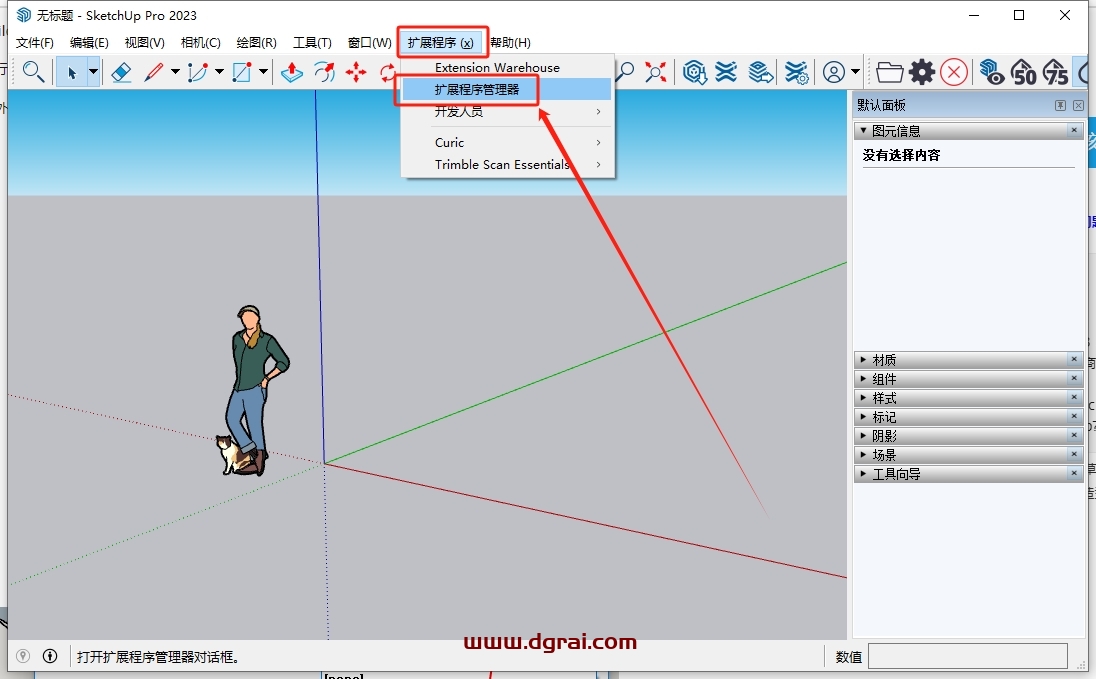Click the 50 percent transparency icon
This screenshot has width=1096, height=679.
pyautogui.click(x=1023, y=72)
